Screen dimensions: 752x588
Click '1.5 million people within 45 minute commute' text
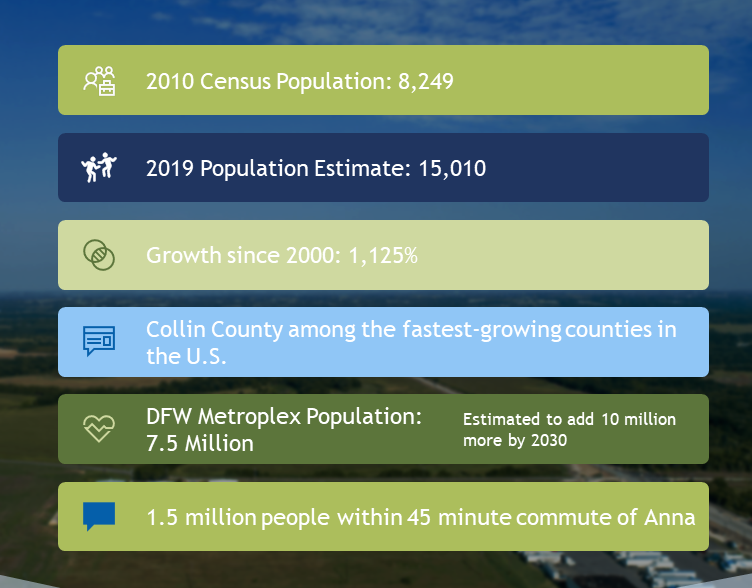(421, 517)
